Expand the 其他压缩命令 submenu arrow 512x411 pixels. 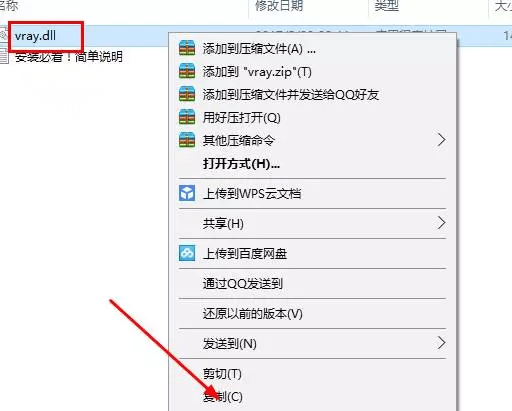tap(441, 140)
